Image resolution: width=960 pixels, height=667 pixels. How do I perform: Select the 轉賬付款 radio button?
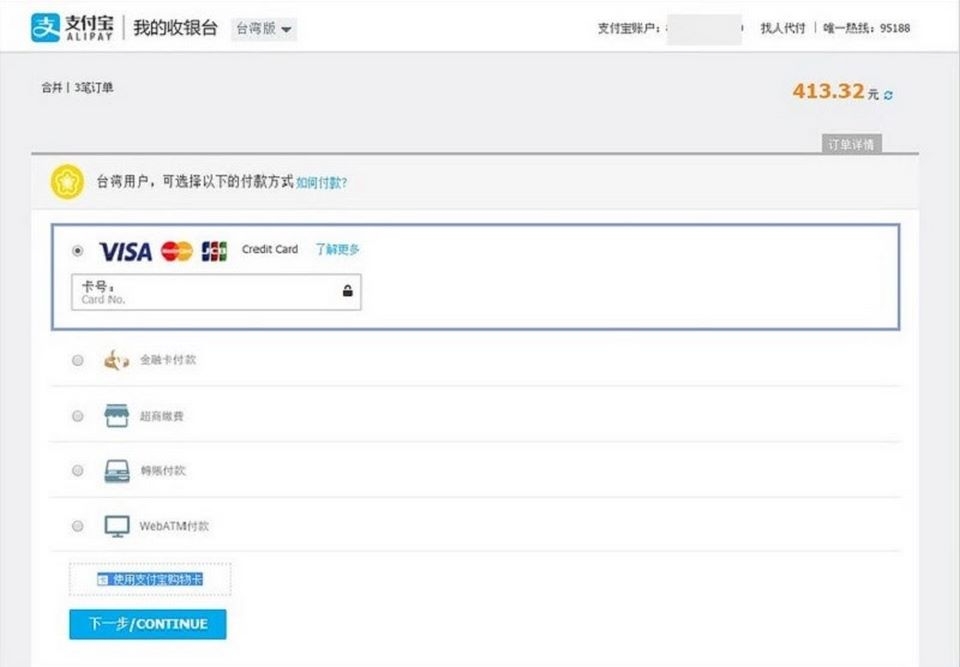(78, 470)
